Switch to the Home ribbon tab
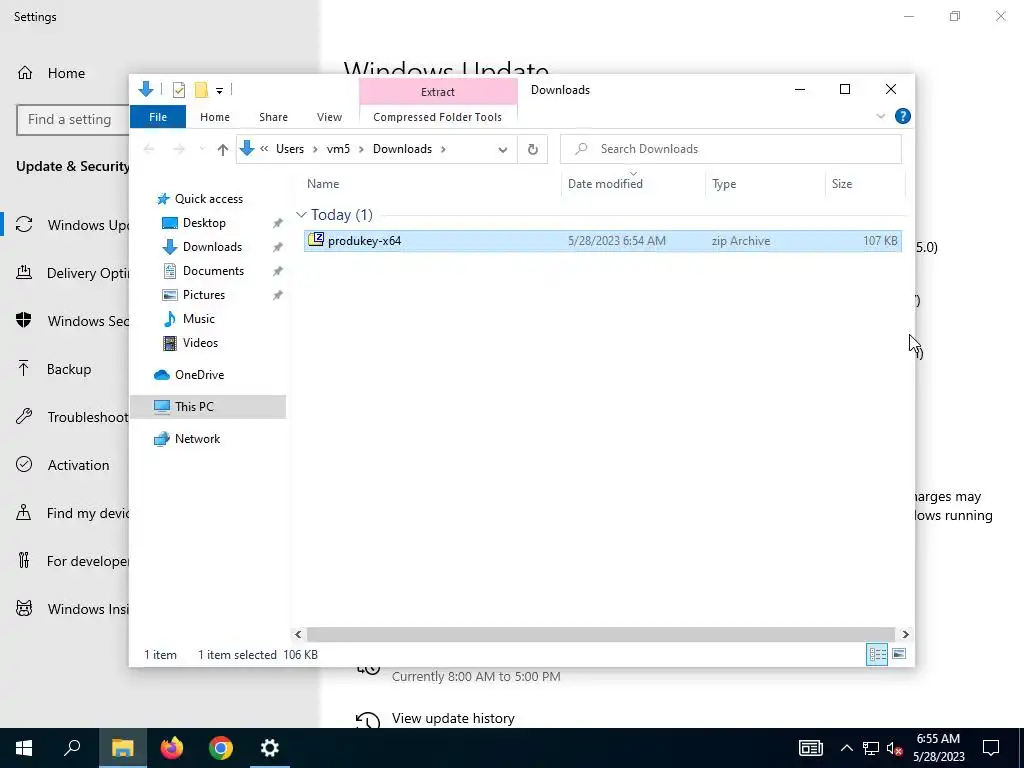This screenshot has width=1024, height=768. pyautogui.click(x=215, y=117)
